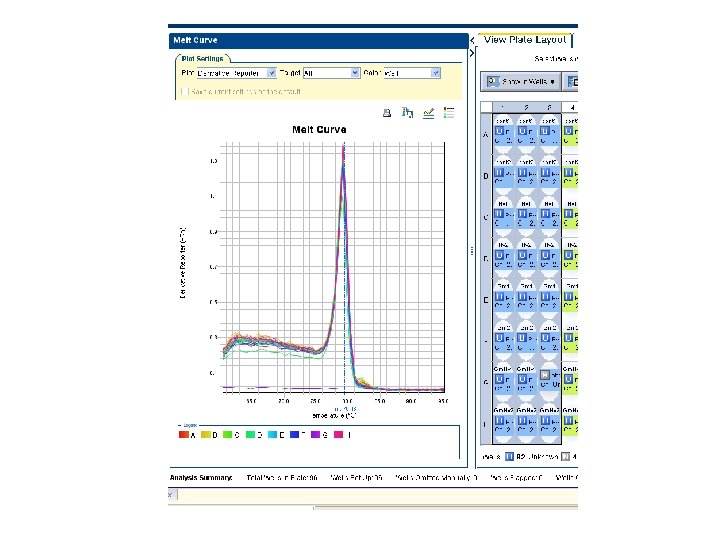The width and height of the screenshot is (720, 540).
Task: Select the U icon in well A3
Action: tap(545, 131)
